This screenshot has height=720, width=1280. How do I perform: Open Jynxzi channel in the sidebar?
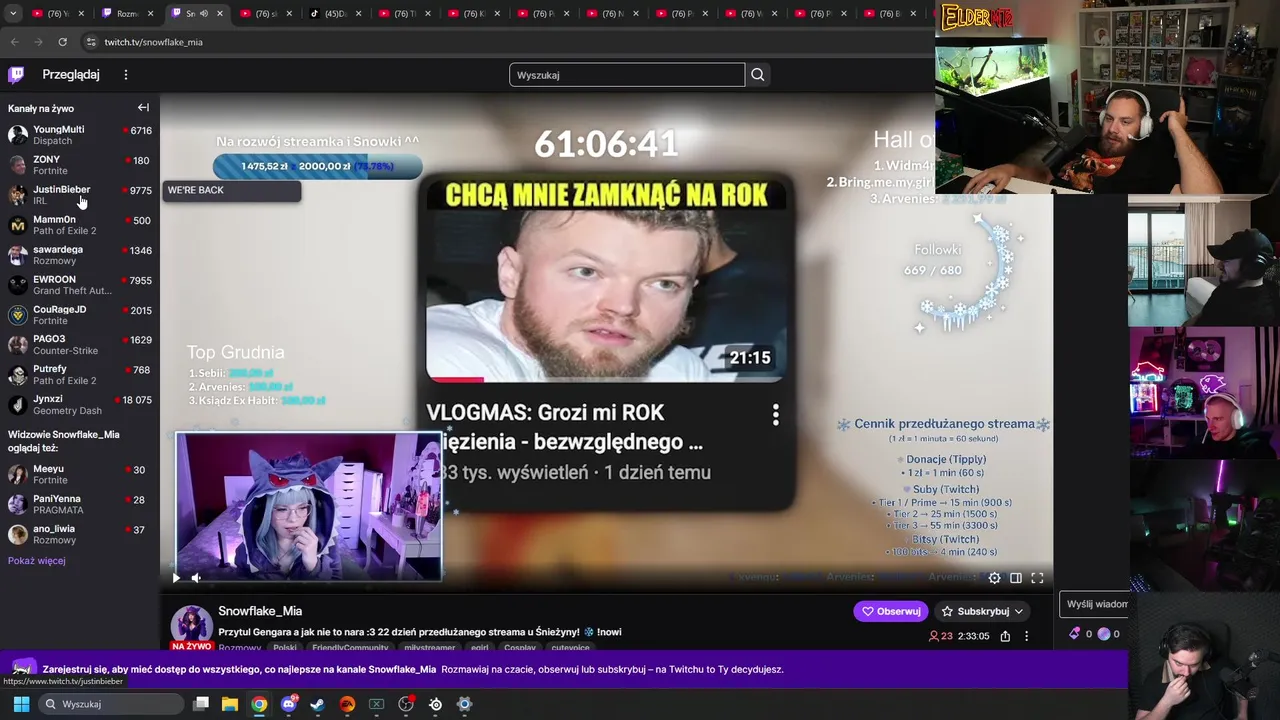point(80,404)
